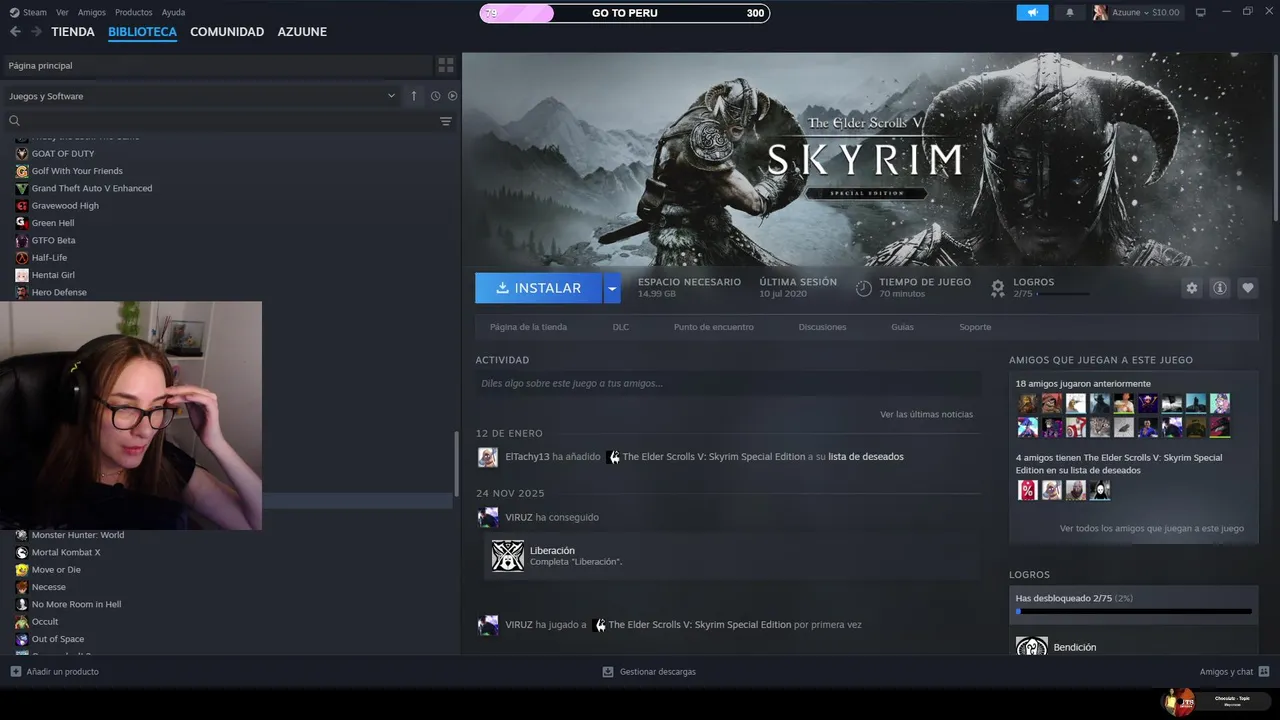1280x720 pixels.
Task: Open the Productos menu
Action: point(134,12)
